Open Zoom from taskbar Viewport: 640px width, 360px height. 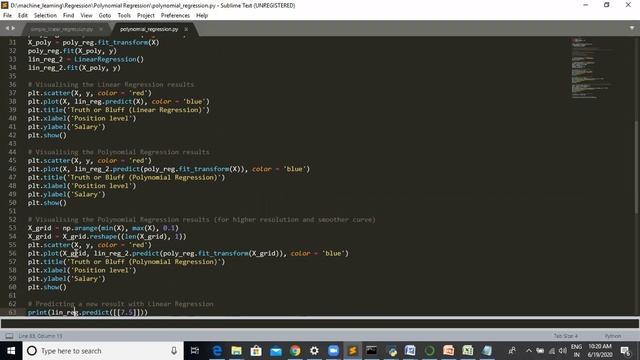(333, 351)
